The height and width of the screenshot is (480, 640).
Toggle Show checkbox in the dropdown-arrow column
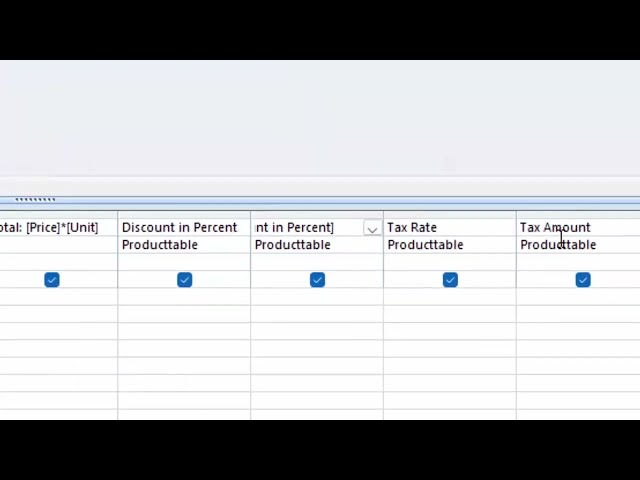click(317, 280)
